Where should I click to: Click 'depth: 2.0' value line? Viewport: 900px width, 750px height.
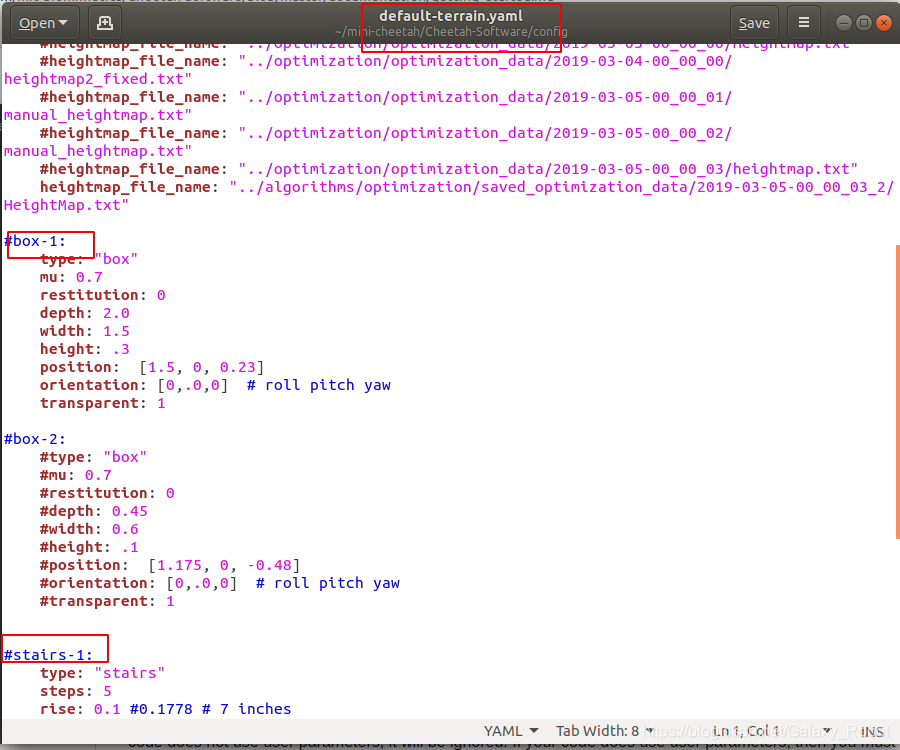coord(84,313)
